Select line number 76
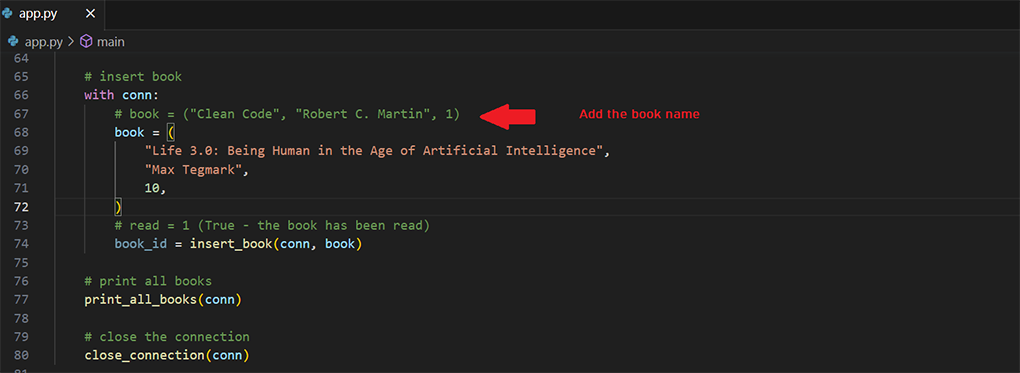The height and width of the screenshot is (373, 1020). (21, 281)
